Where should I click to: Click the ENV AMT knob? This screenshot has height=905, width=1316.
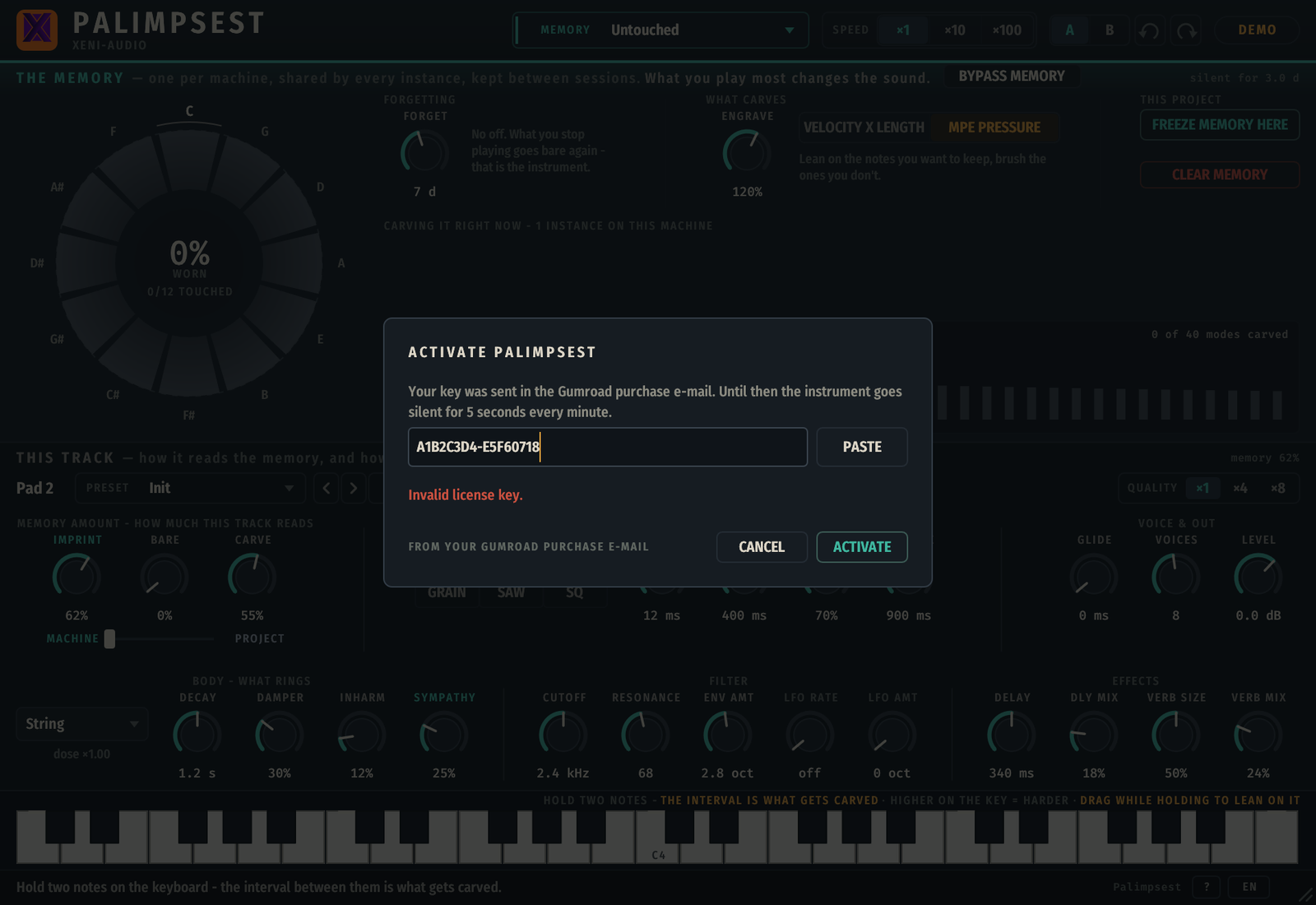(x=728, y=734)
